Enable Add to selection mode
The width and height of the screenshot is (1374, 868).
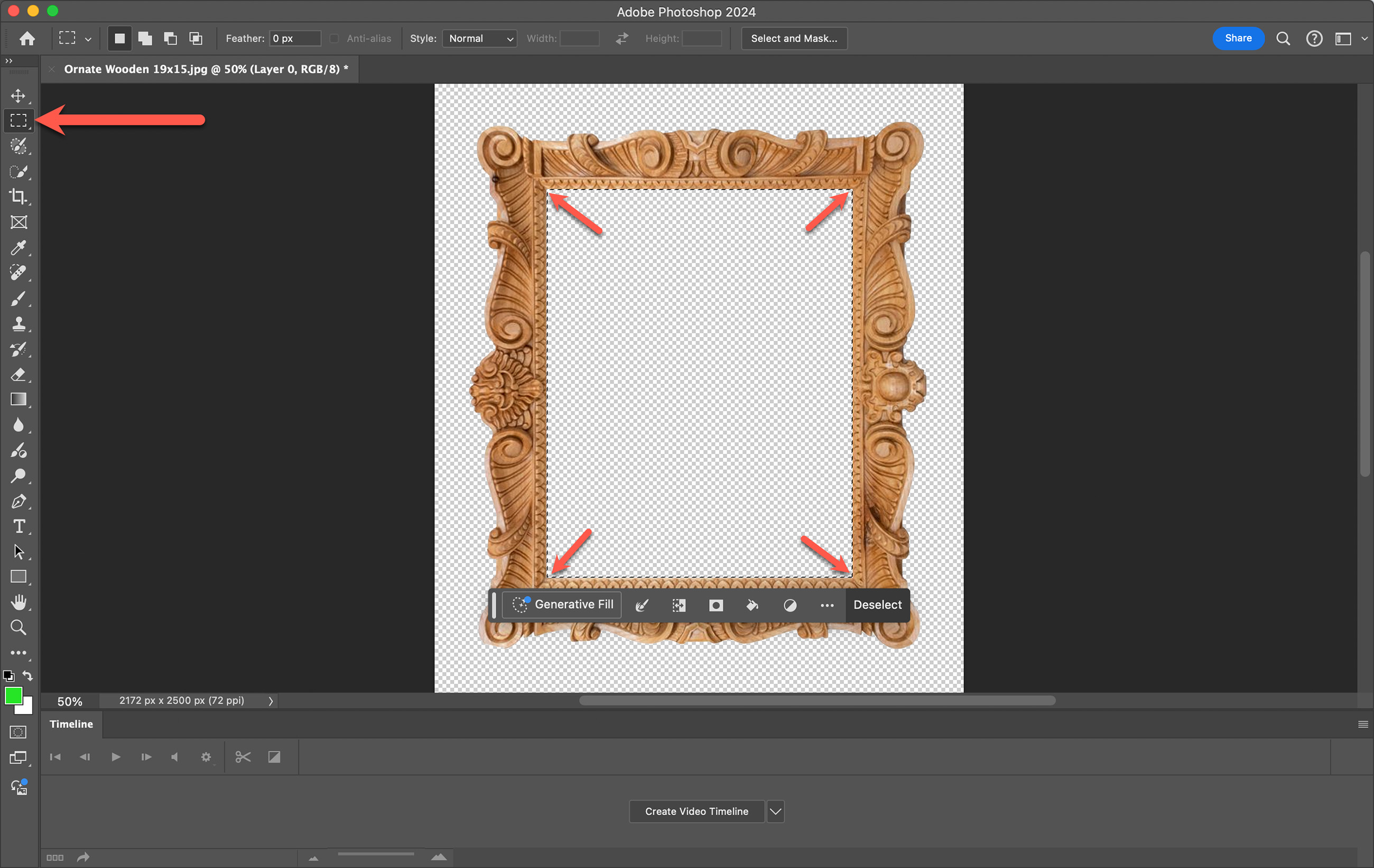click(145, 38)
